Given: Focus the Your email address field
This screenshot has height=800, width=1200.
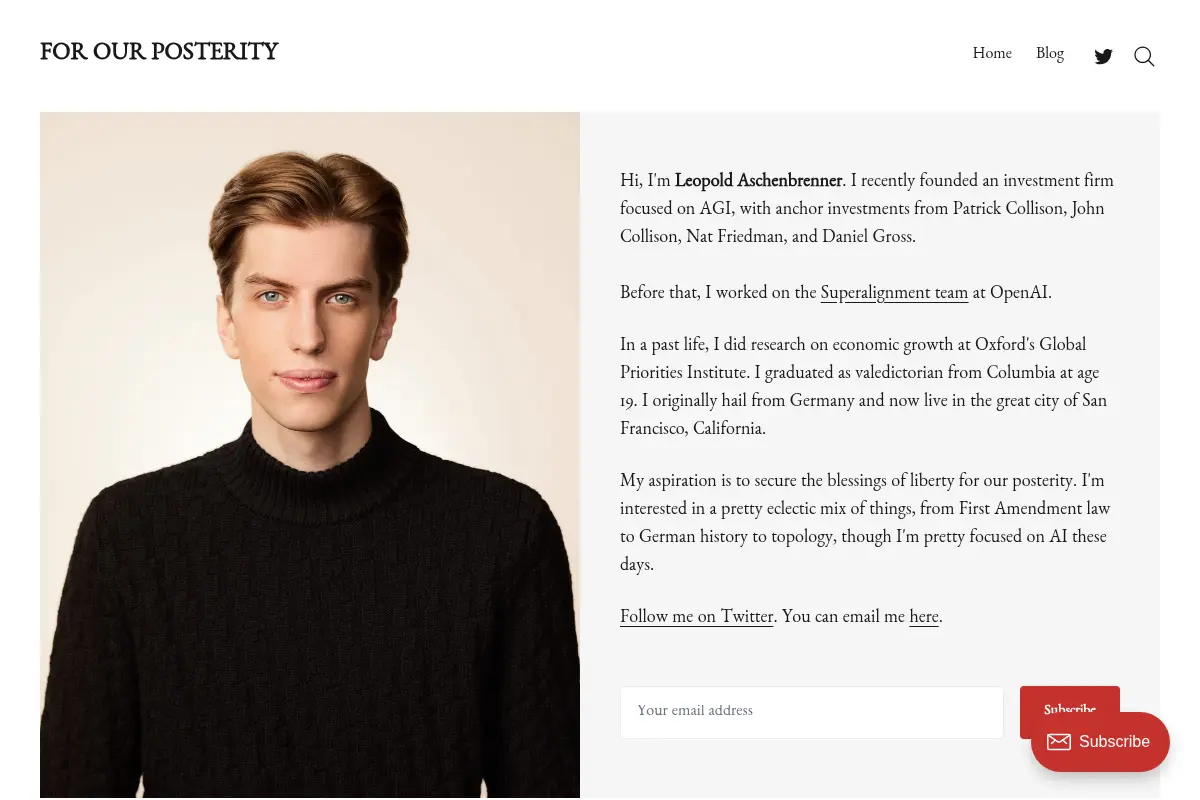Looking at the screenshot, I should pos(812,712).
